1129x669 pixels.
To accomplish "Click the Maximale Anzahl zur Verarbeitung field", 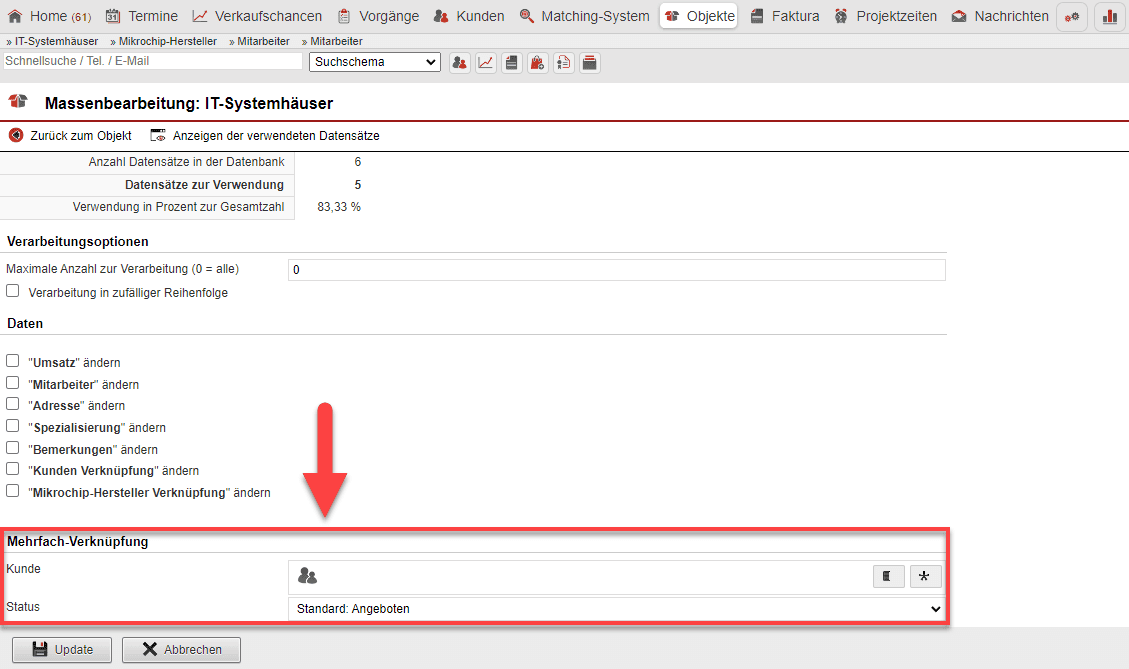I will 617,270.
